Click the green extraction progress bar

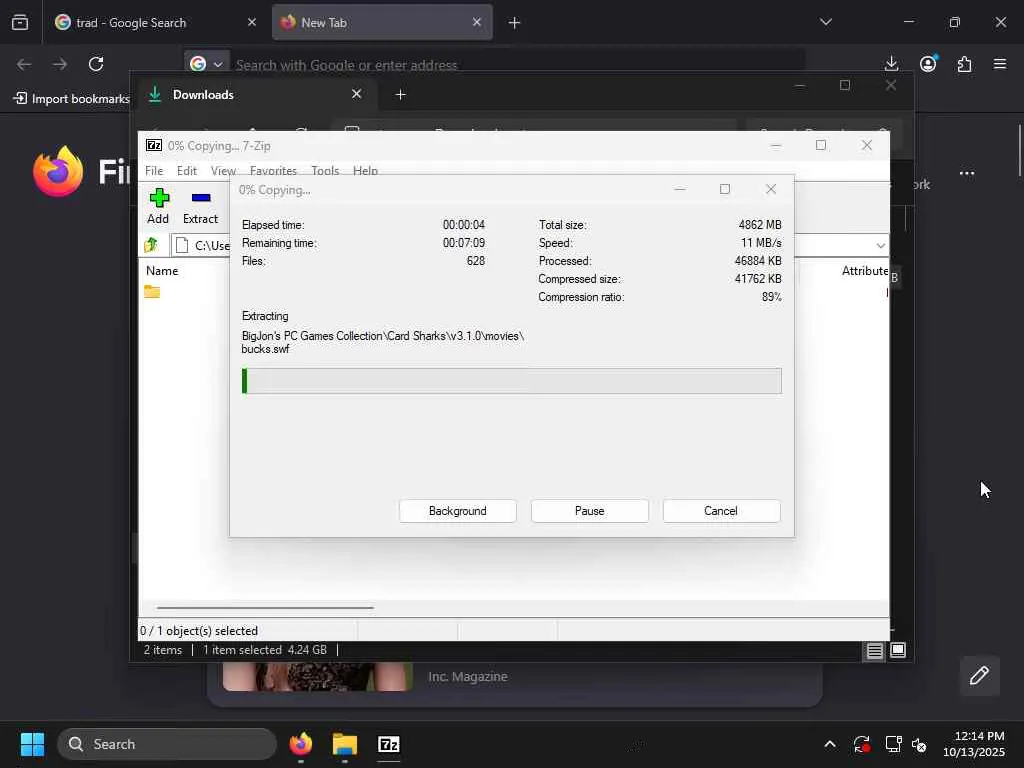point(511,381)
